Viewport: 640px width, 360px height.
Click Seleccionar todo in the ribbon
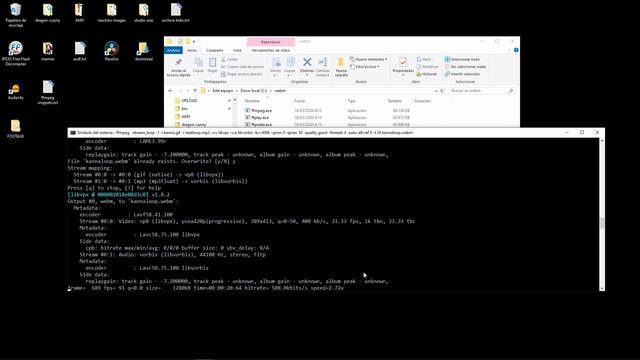click(x=462, y=59)
